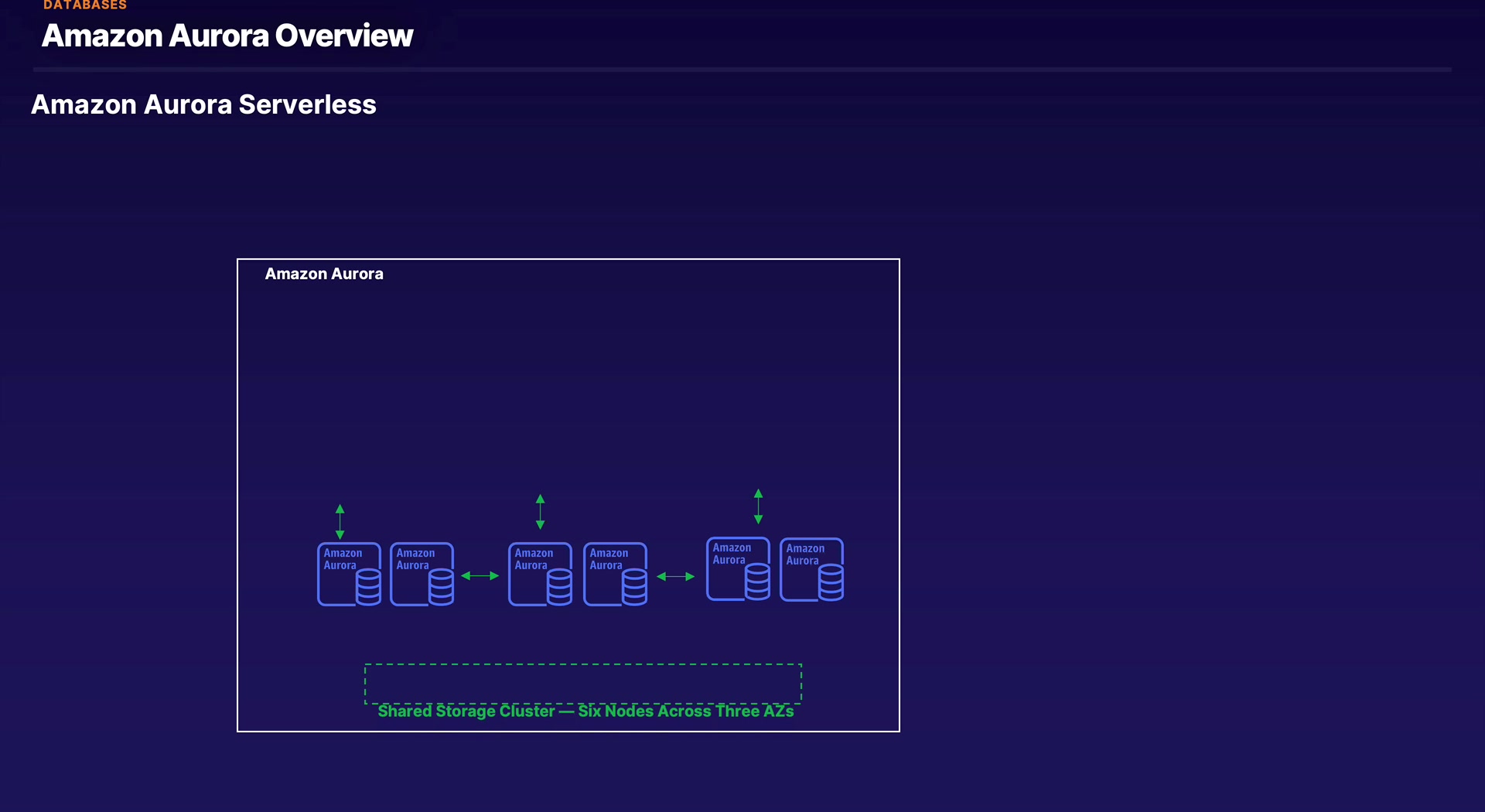Click the orange "DATABASES" category label
This screenshot has height=812, width=1485.
[85, 5]
